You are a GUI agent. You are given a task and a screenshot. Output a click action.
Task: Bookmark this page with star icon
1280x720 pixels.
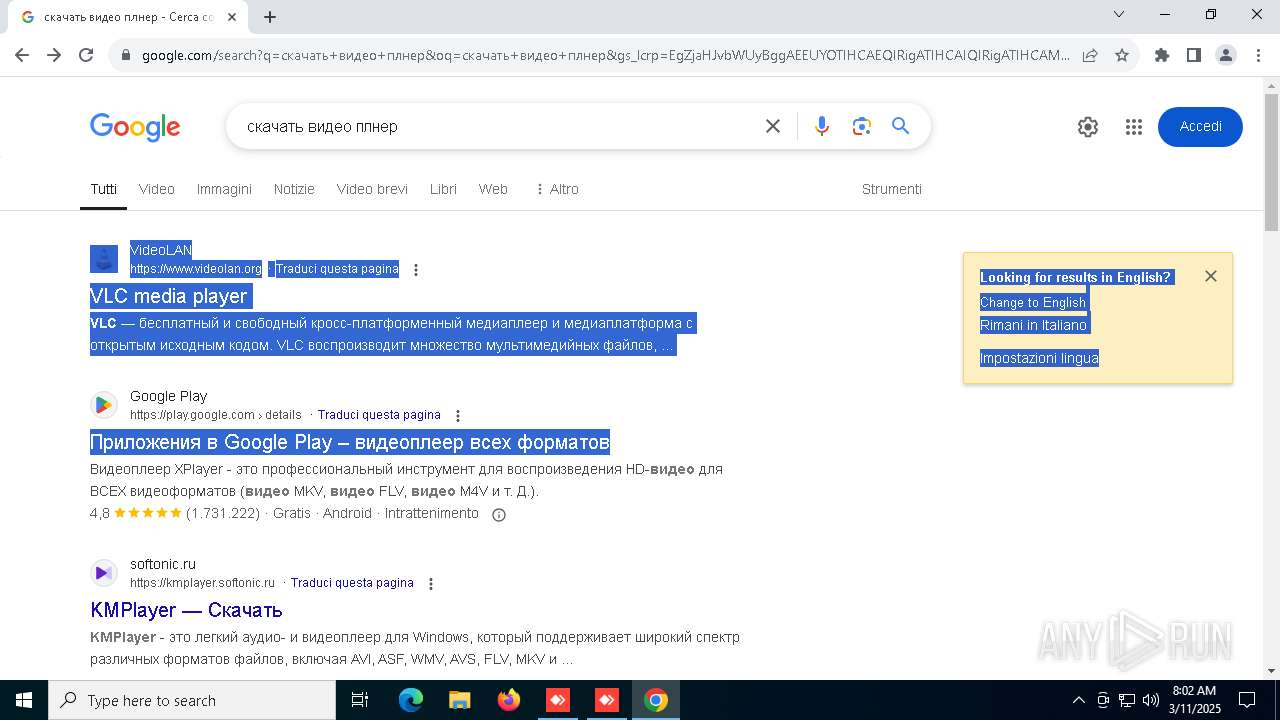coord(1122,55)
